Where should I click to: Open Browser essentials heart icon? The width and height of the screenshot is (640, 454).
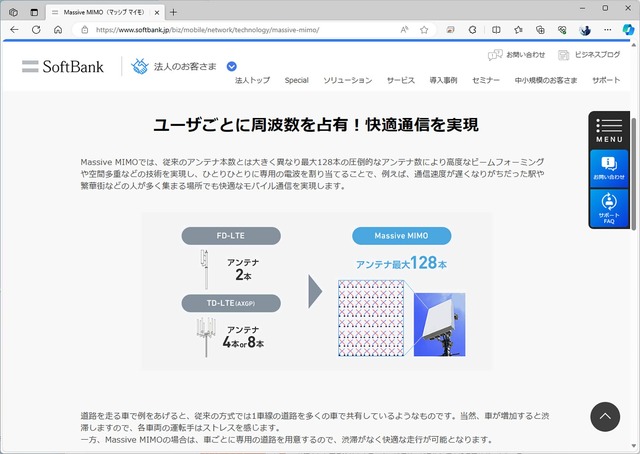pos(562,30)
